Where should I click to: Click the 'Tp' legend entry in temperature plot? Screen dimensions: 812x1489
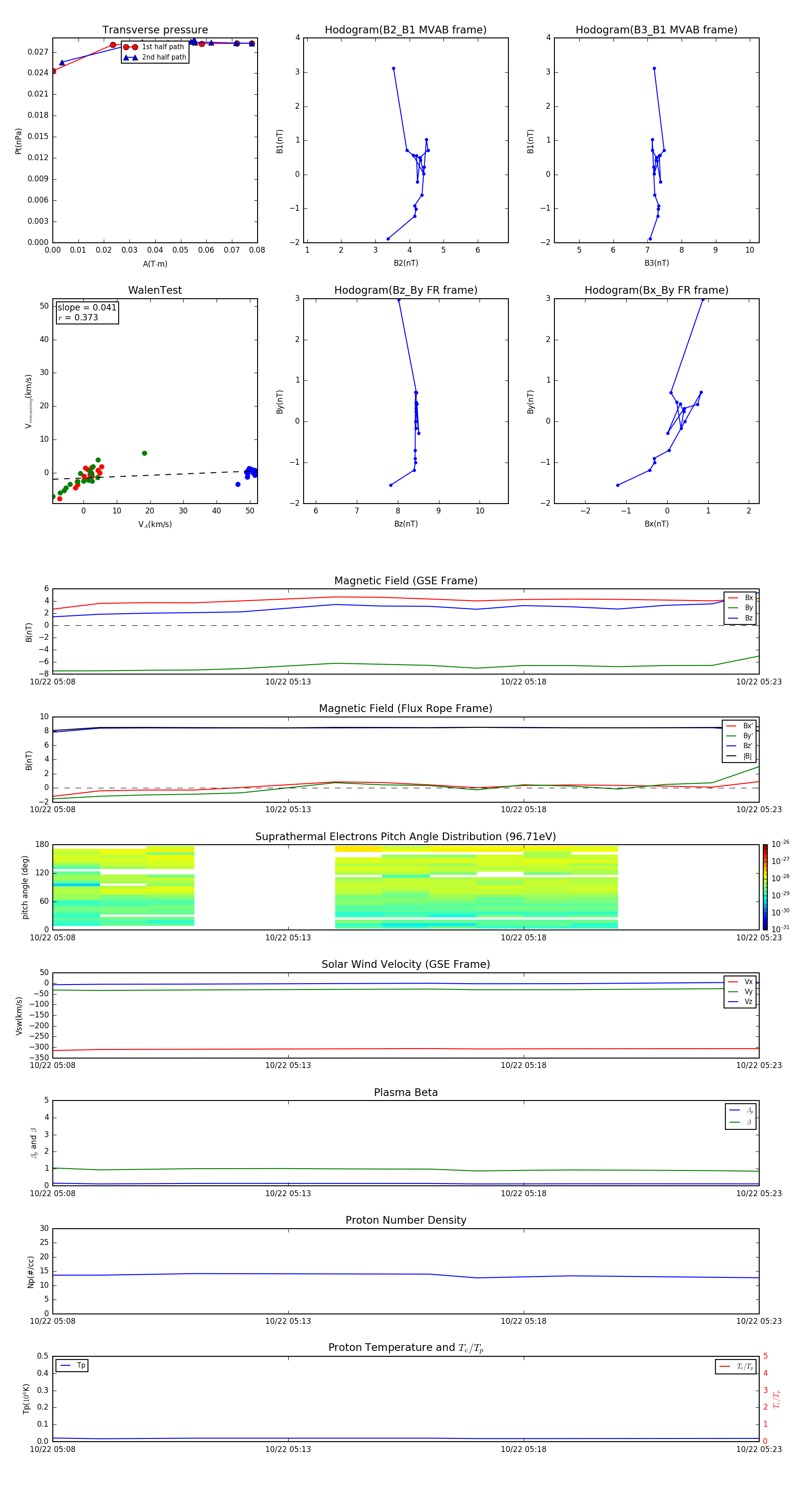coord(72,1365)
